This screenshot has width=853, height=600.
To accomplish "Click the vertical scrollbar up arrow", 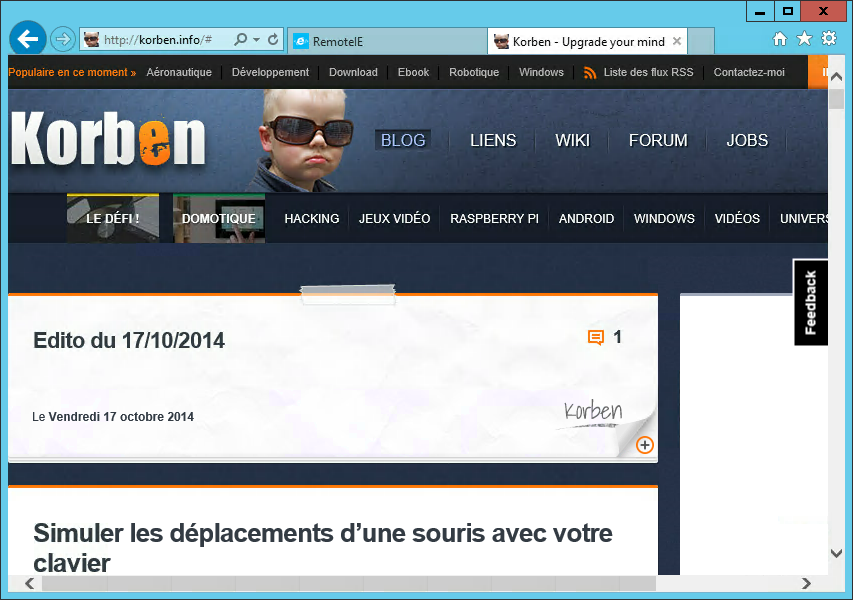I will [837, 77].
